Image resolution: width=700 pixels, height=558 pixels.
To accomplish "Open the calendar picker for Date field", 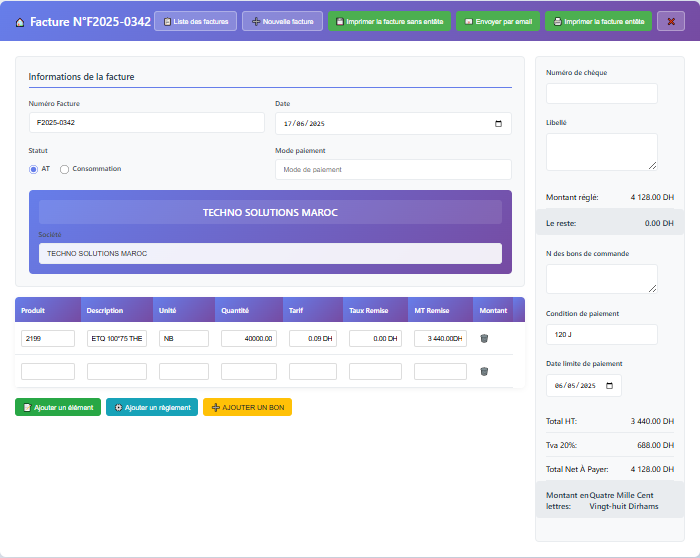I will 498,124.
